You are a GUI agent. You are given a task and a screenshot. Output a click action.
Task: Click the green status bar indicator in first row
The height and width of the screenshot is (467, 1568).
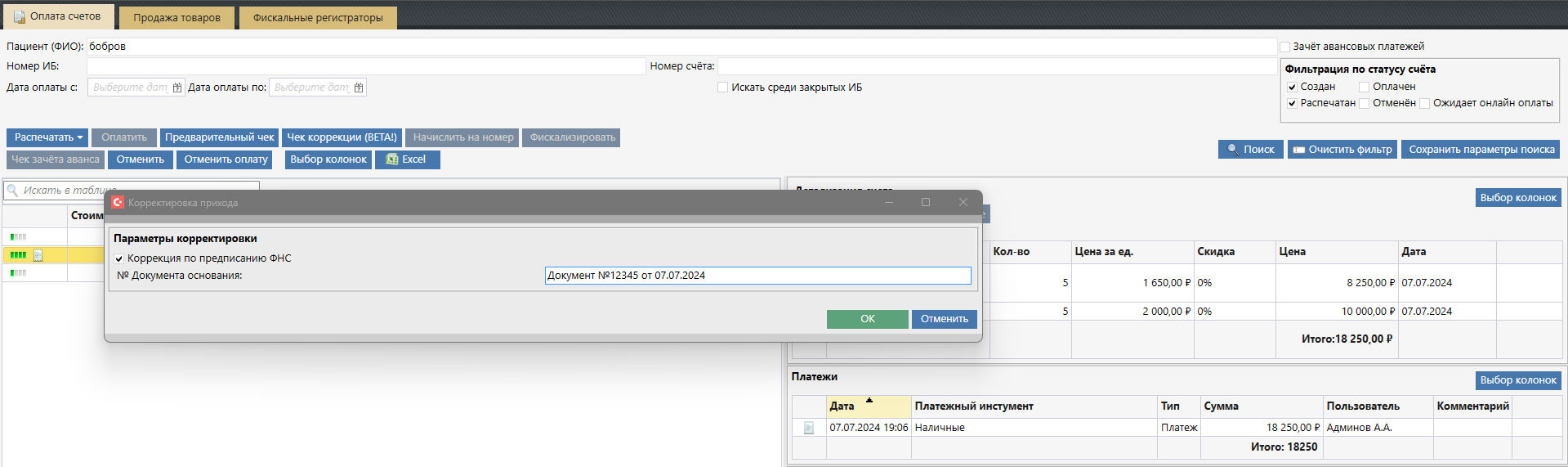click(18, 237)
